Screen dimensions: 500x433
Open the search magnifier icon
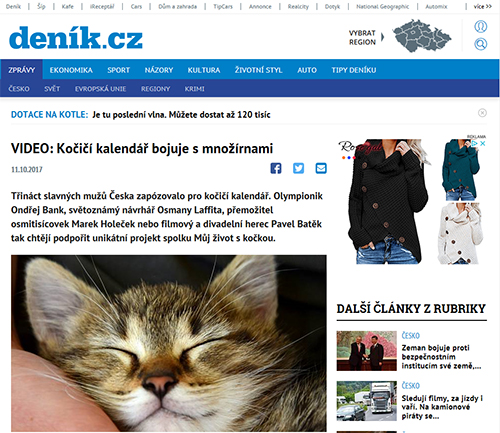[481, 44]
